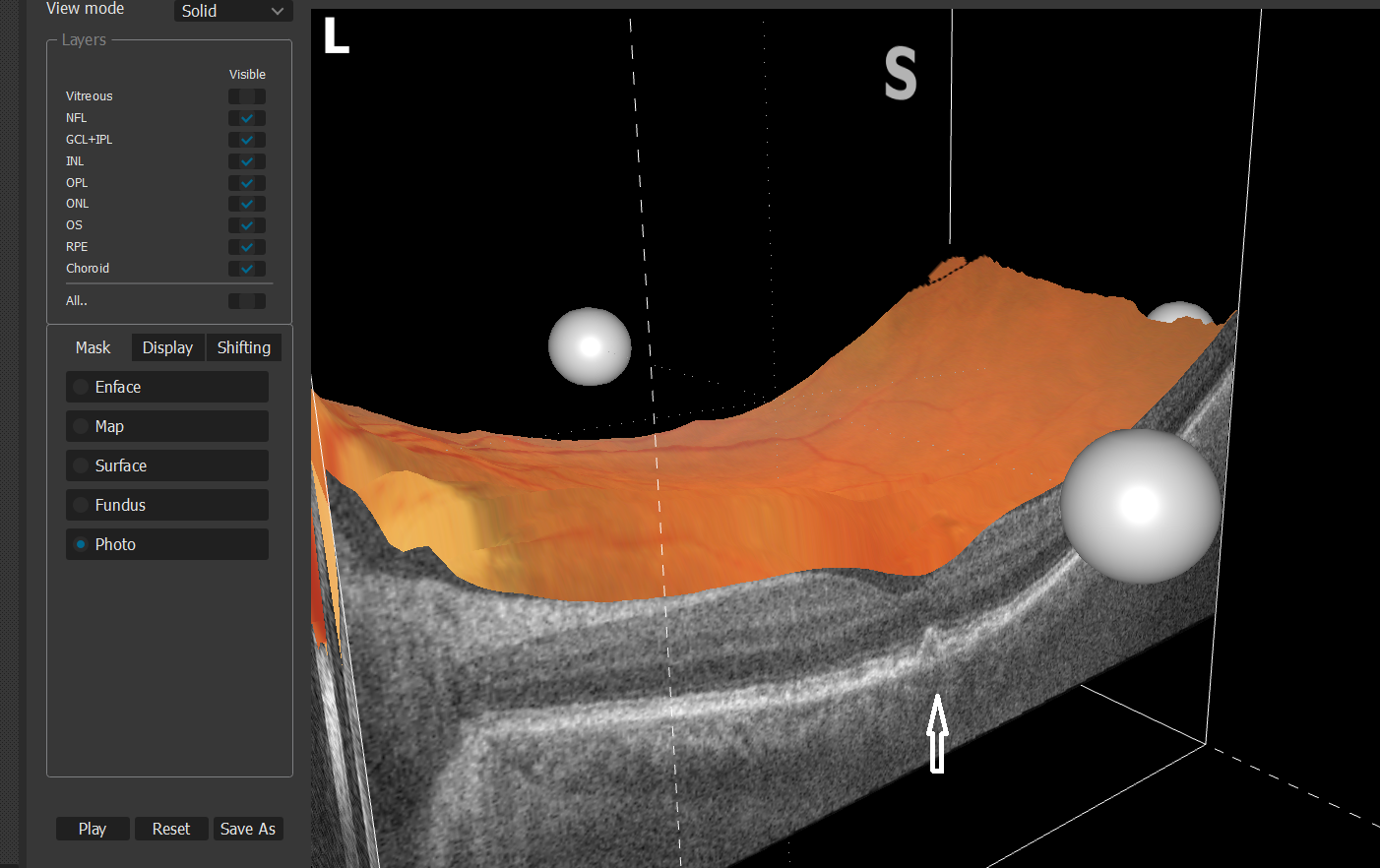Click the Play button

pos(93,829)
